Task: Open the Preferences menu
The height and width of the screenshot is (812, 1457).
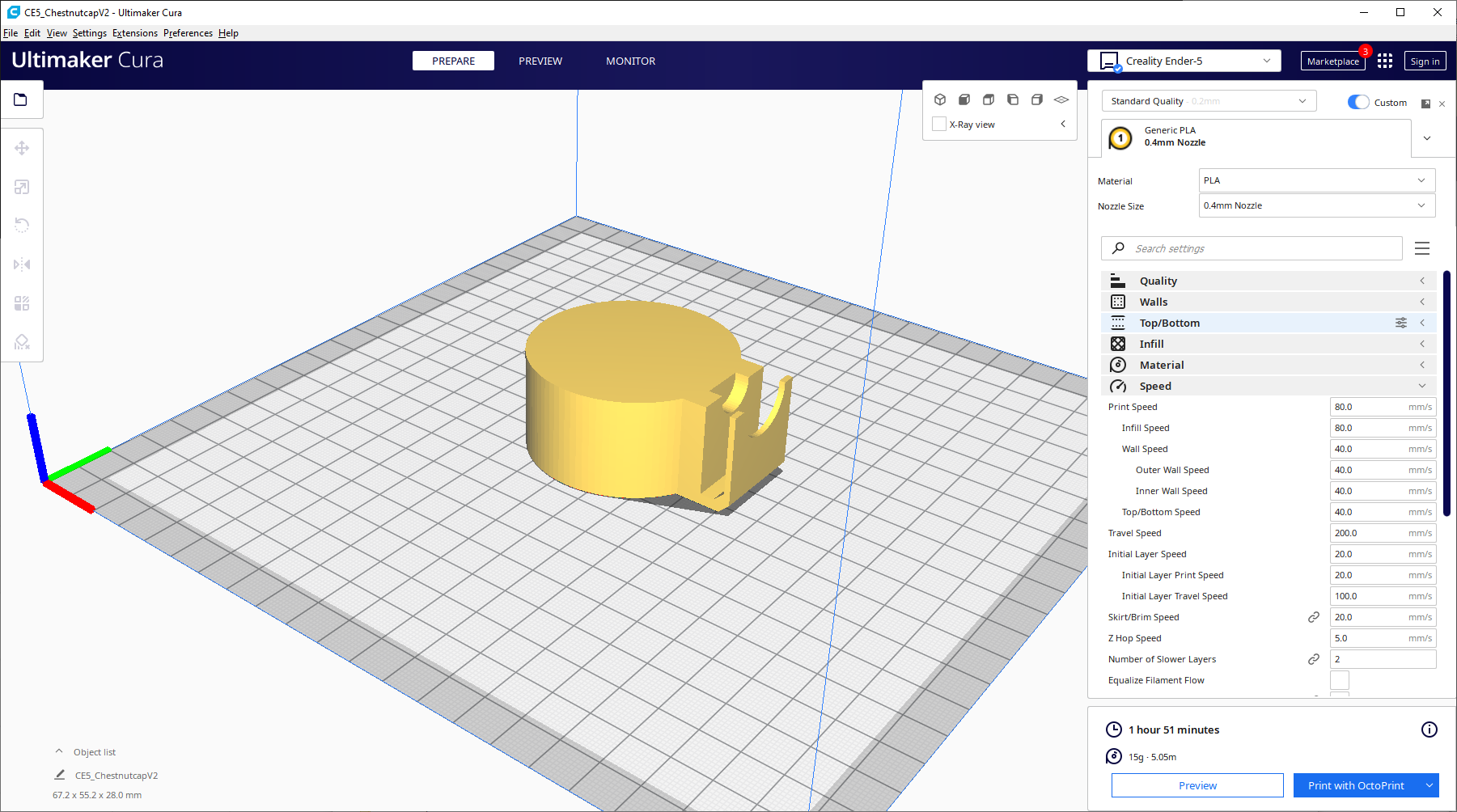Action: coord(188,33)
